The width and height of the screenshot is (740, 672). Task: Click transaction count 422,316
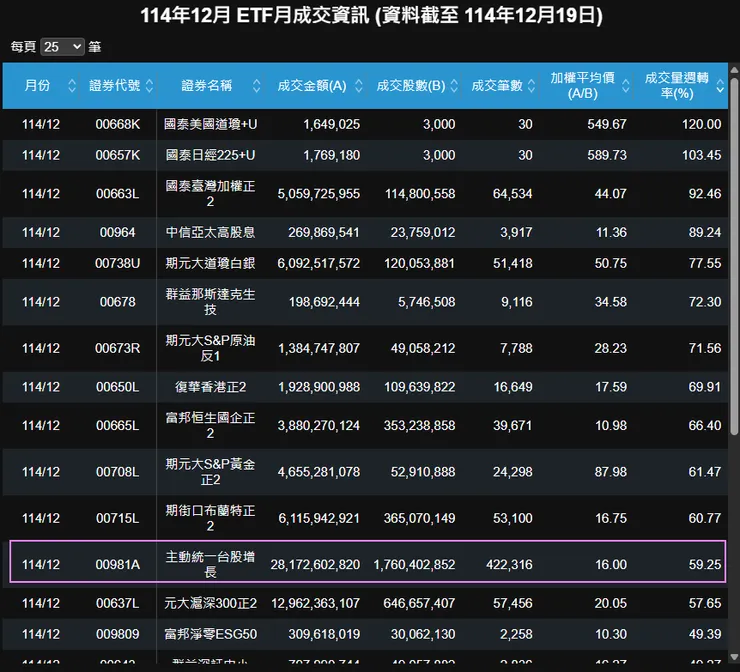509,564
